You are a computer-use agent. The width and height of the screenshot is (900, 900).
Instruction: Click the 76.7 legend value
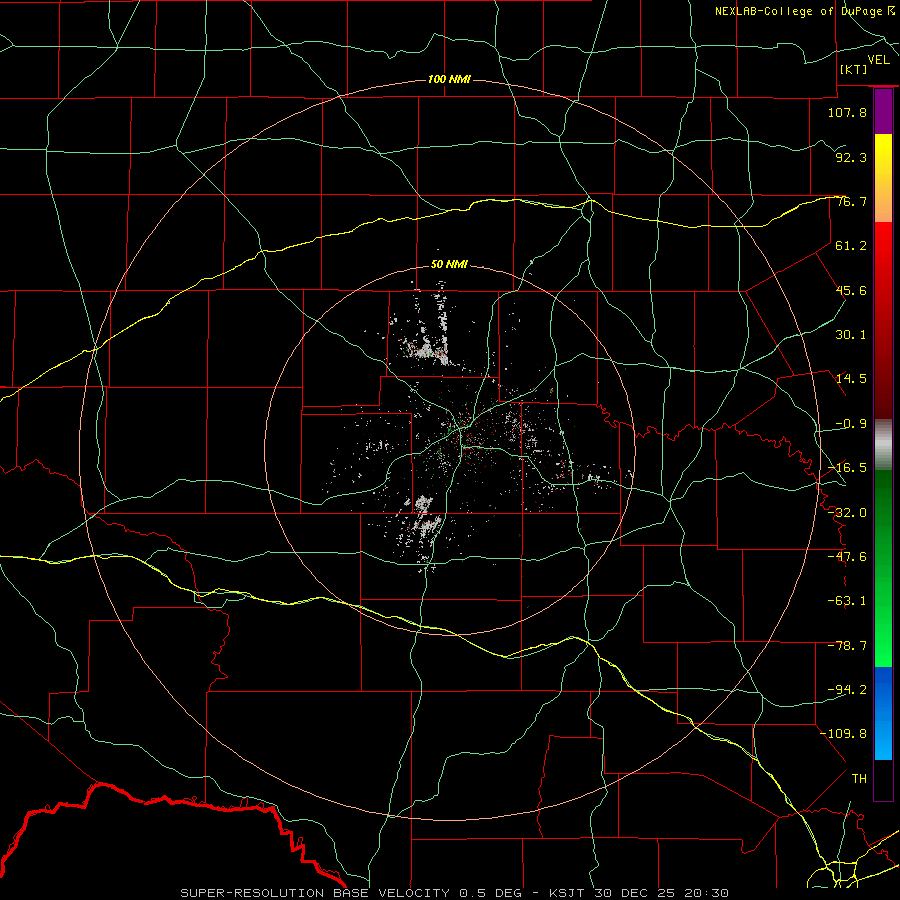click(851, 201)
